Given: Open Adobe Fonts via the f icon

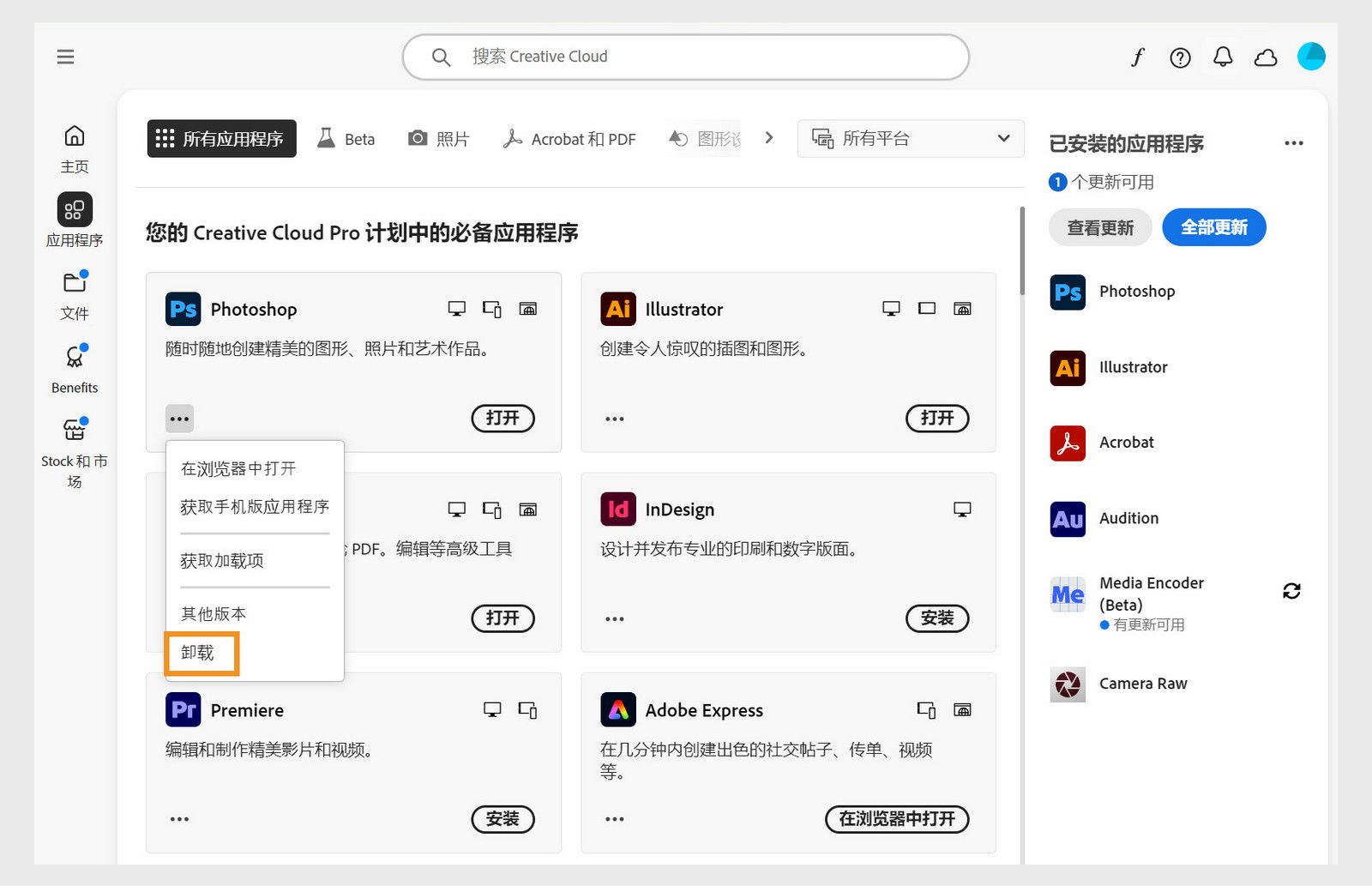Looking at the screenshot, I should [1138, 57].
